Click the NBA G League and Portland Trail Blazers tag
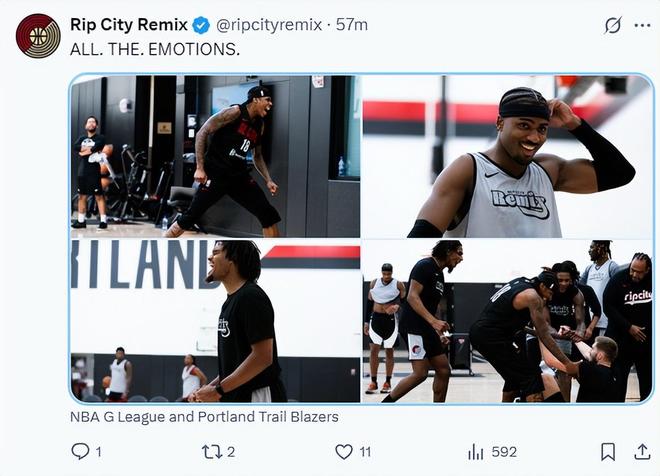 [x=205, y=416]
